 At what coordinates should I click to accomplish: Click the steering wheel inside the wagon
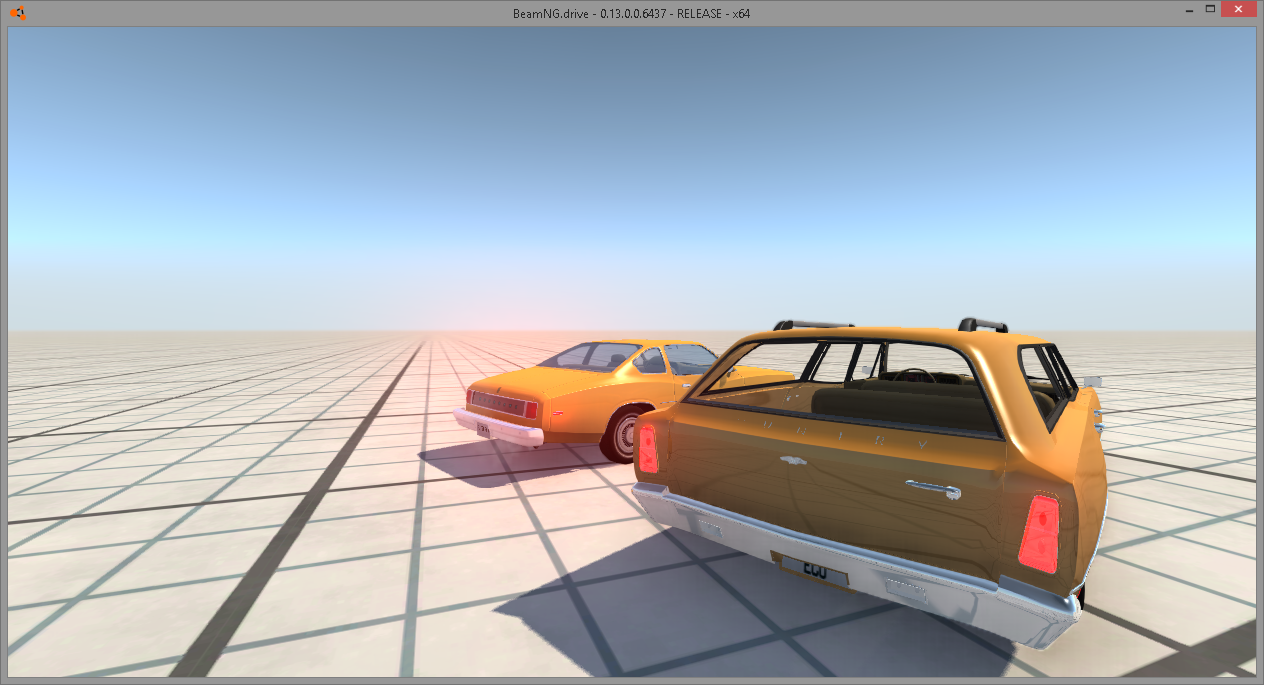point(913,375)
